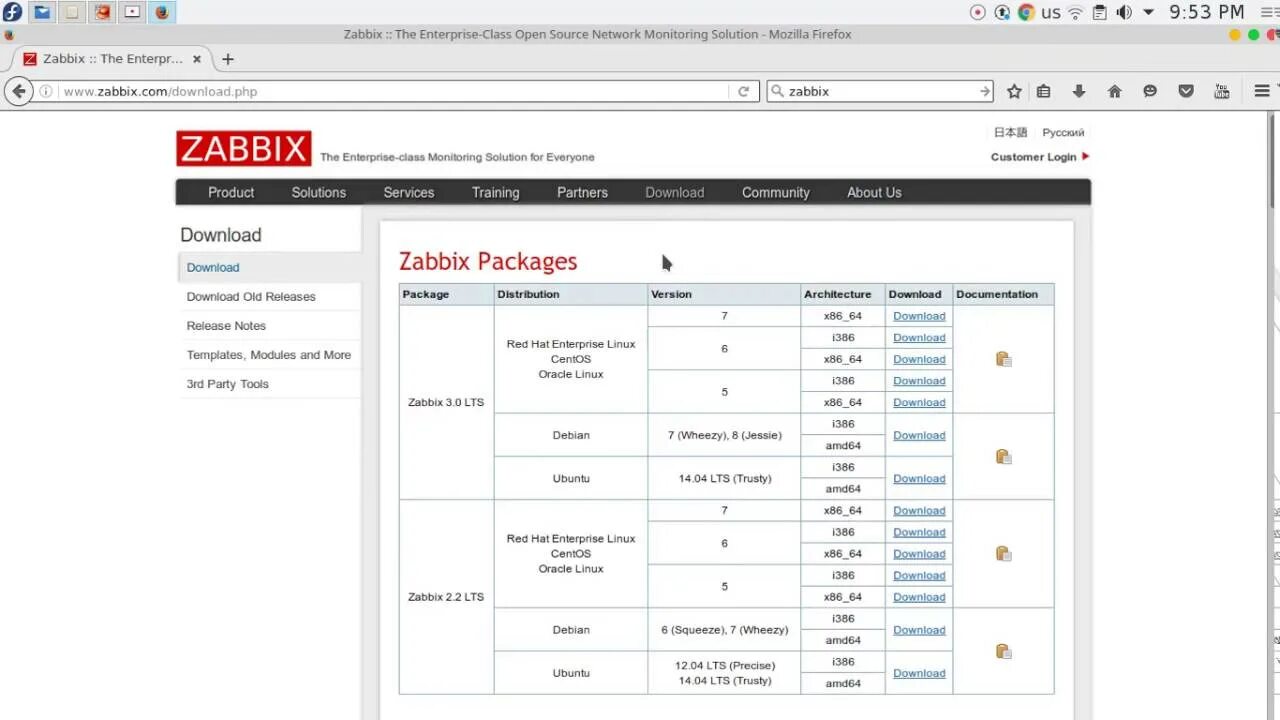The height and width of the screenshot is (720, 1280).
Task: Open the Product menu
Action: [x=231, y=192]
